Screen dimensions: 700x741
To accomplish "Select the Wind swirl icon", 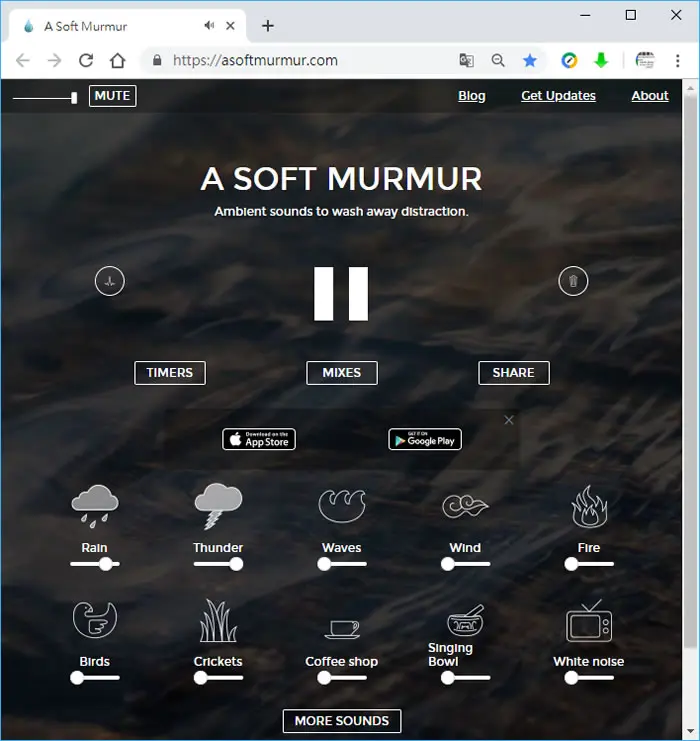I will pyautogui.click(x=465, y=506).
